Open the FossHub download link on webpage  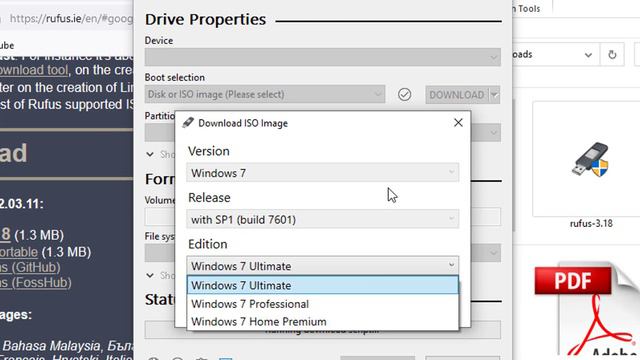(x=36, y=282)
